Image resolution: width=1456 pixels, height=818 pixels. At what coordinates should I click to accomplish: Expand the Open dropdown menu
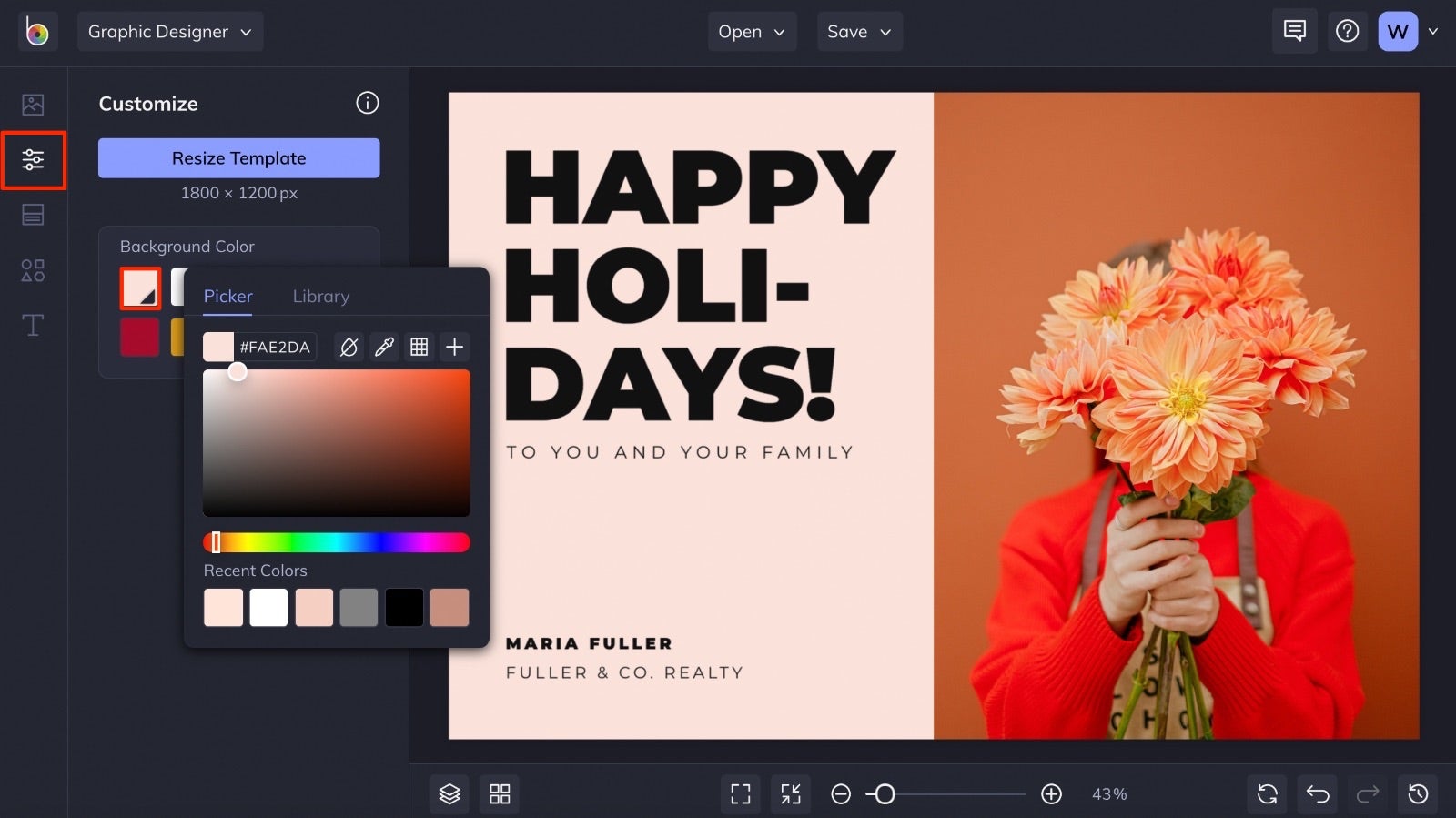coord(752,32)
